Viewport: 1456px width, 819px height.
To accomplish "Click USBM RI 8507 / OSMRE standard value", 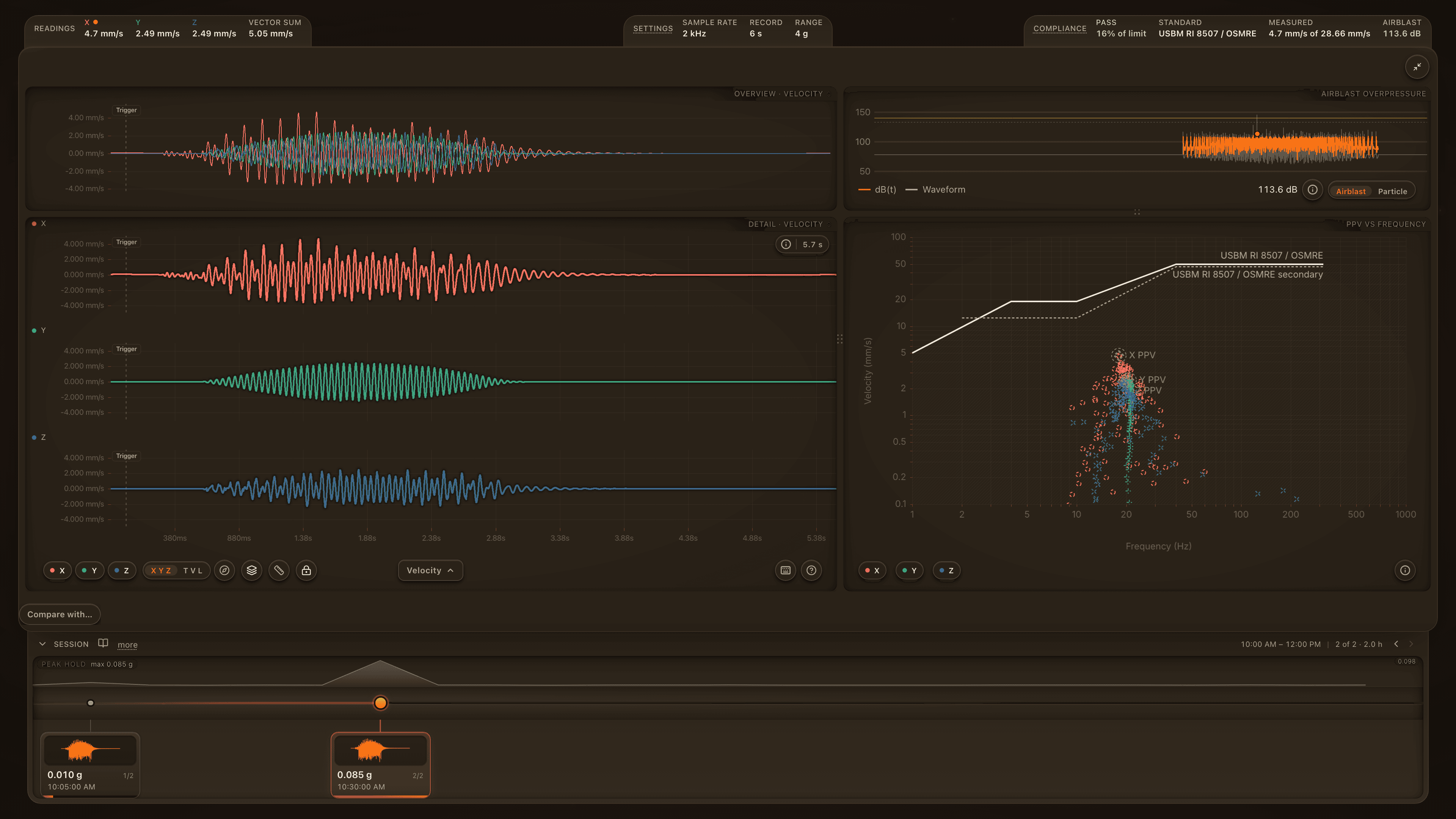I will [1207, 33].
